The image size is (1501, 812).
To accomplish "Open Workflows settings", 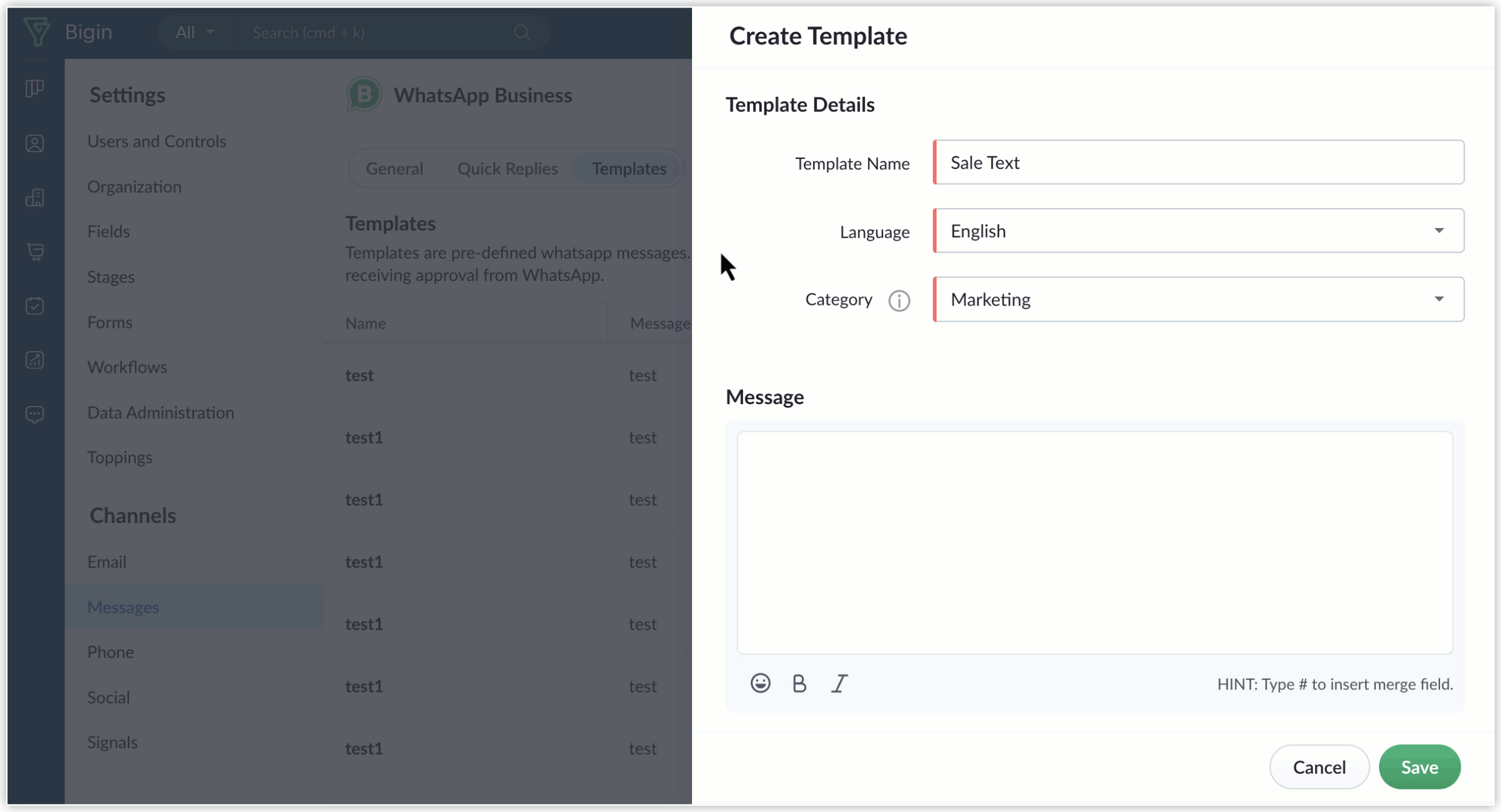I will (127, 367).
